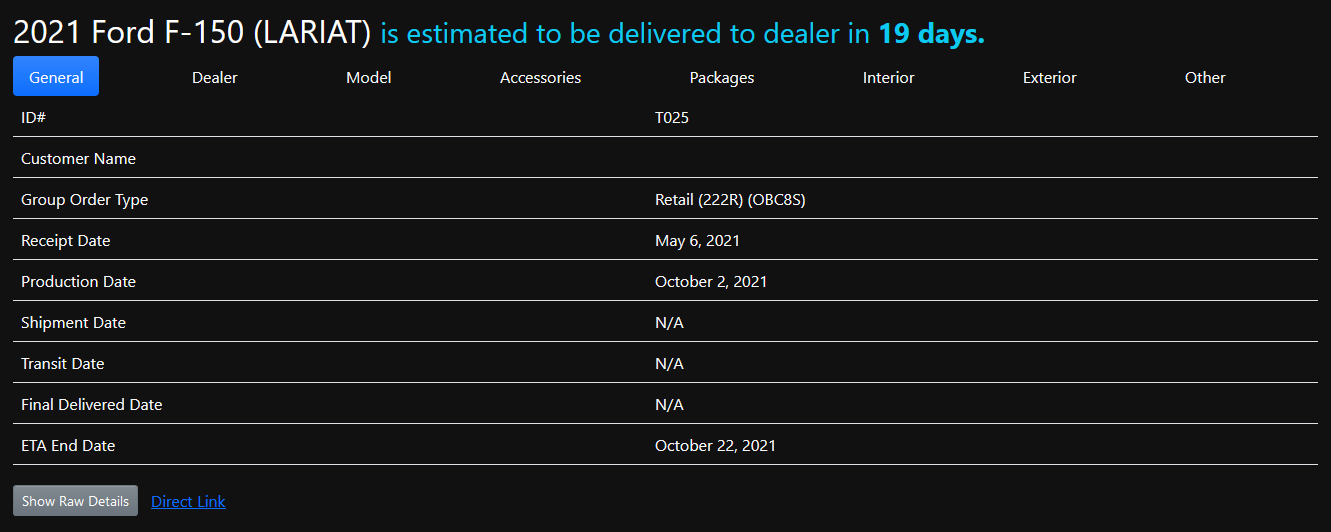This screenshot has width=1331, height=532.
Task: Open the General tab
Action: click(x=56, y=77)
